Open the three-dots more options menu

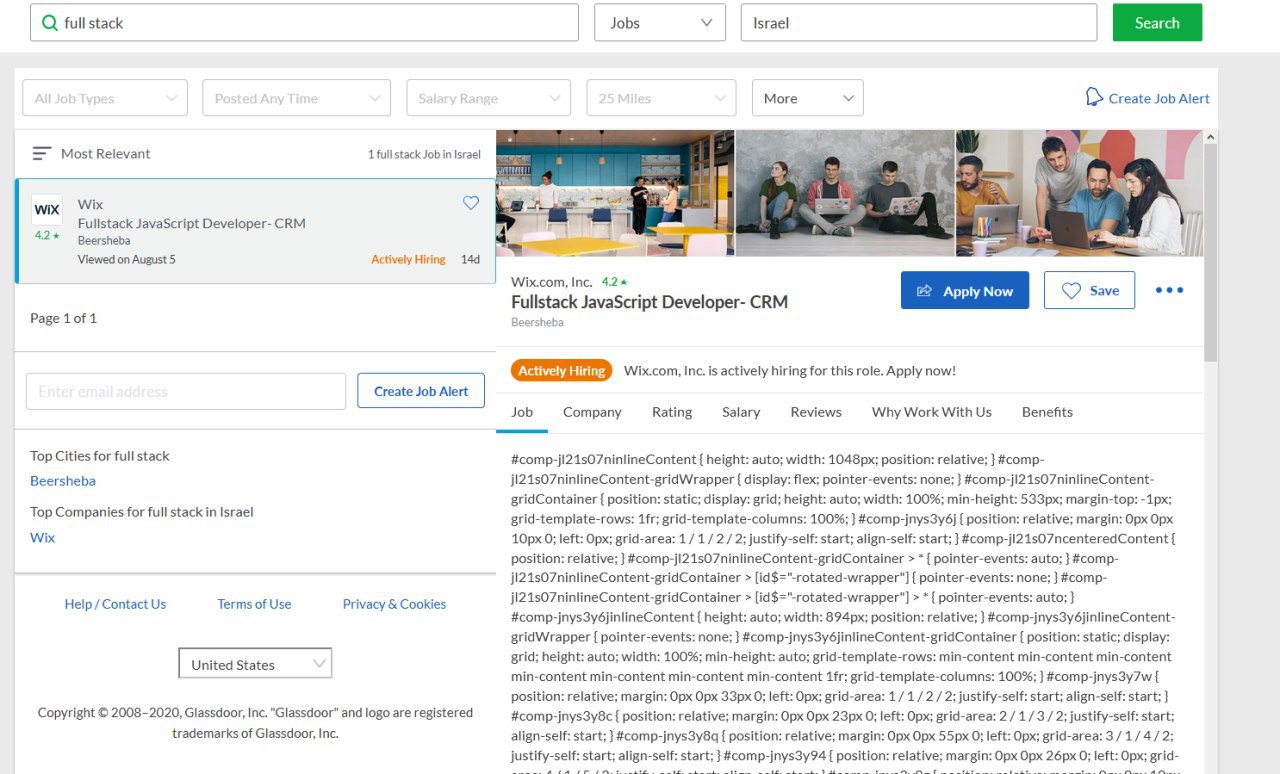click(1169, 290)
